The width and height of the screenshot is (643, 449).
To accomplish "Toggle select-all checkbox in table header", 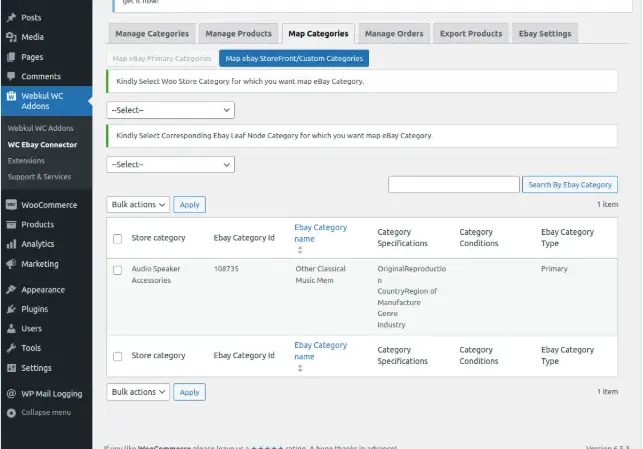I will 118,238.
